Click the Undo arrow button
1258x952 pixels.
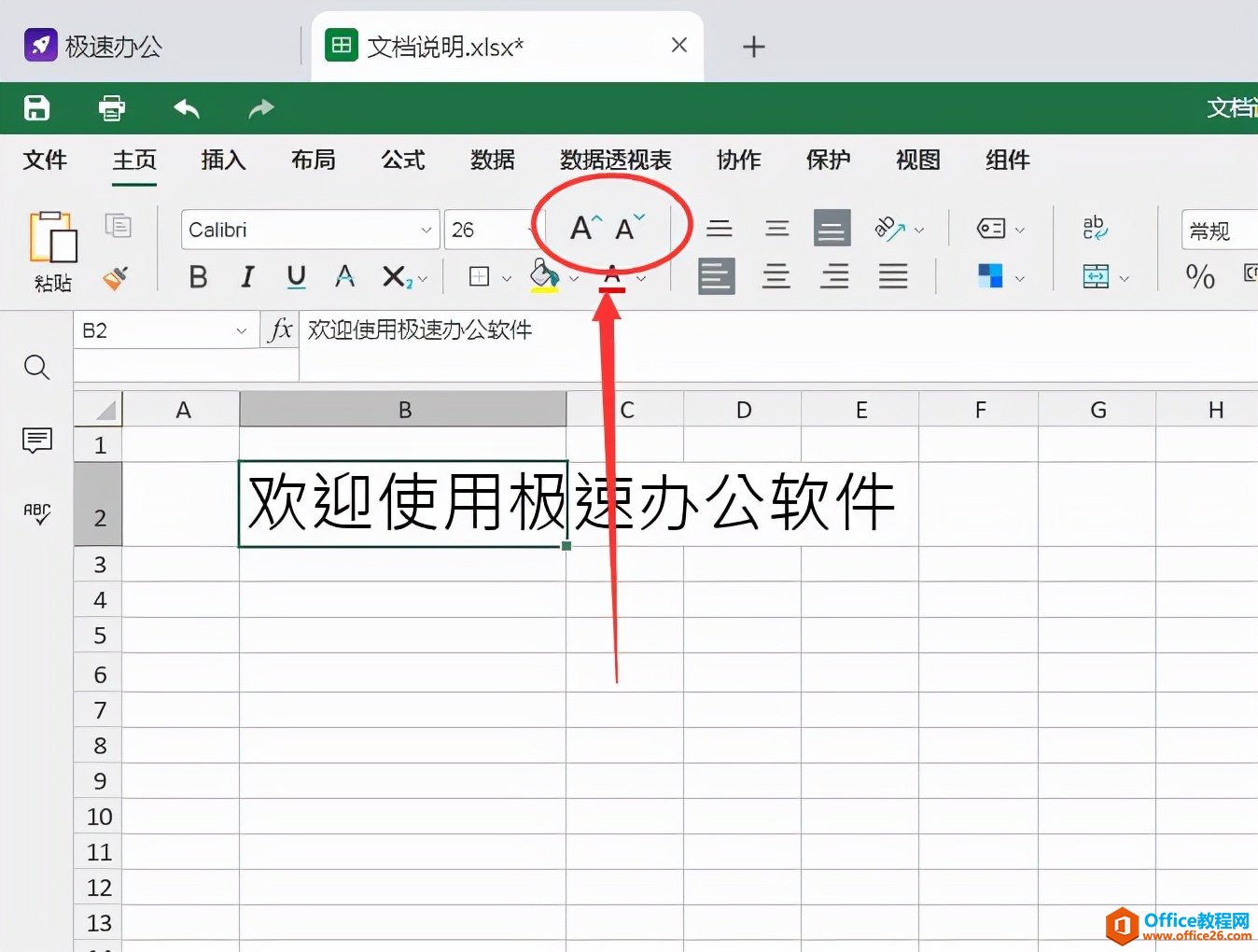point(186,107)
